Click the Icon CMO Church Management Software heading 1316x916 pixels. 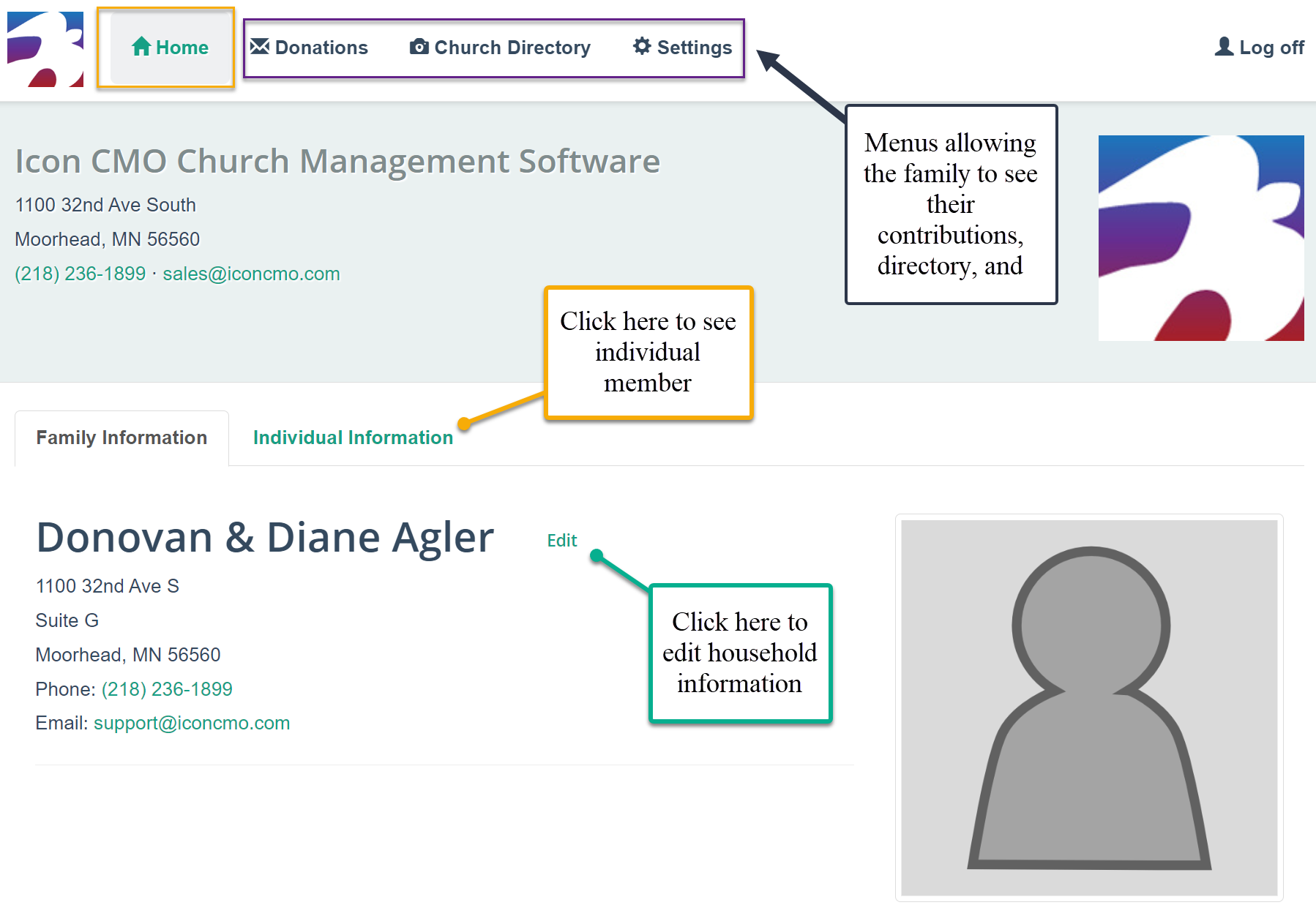337,161
